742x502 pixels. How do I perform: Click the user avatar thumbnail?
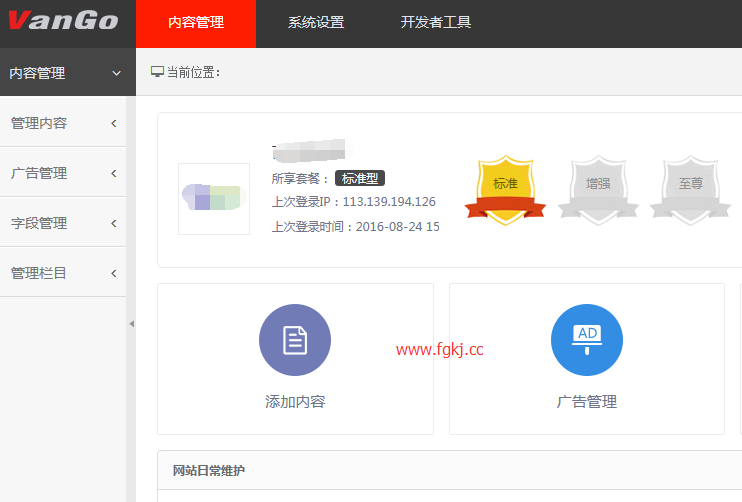[x=213, y=198]
